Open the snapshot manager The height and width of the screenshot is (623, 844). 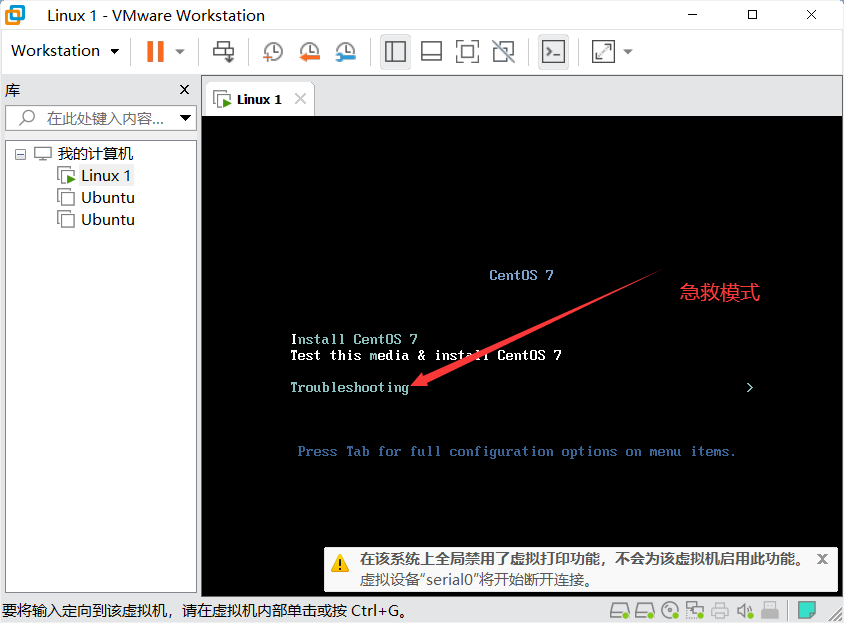click(346, 52)
